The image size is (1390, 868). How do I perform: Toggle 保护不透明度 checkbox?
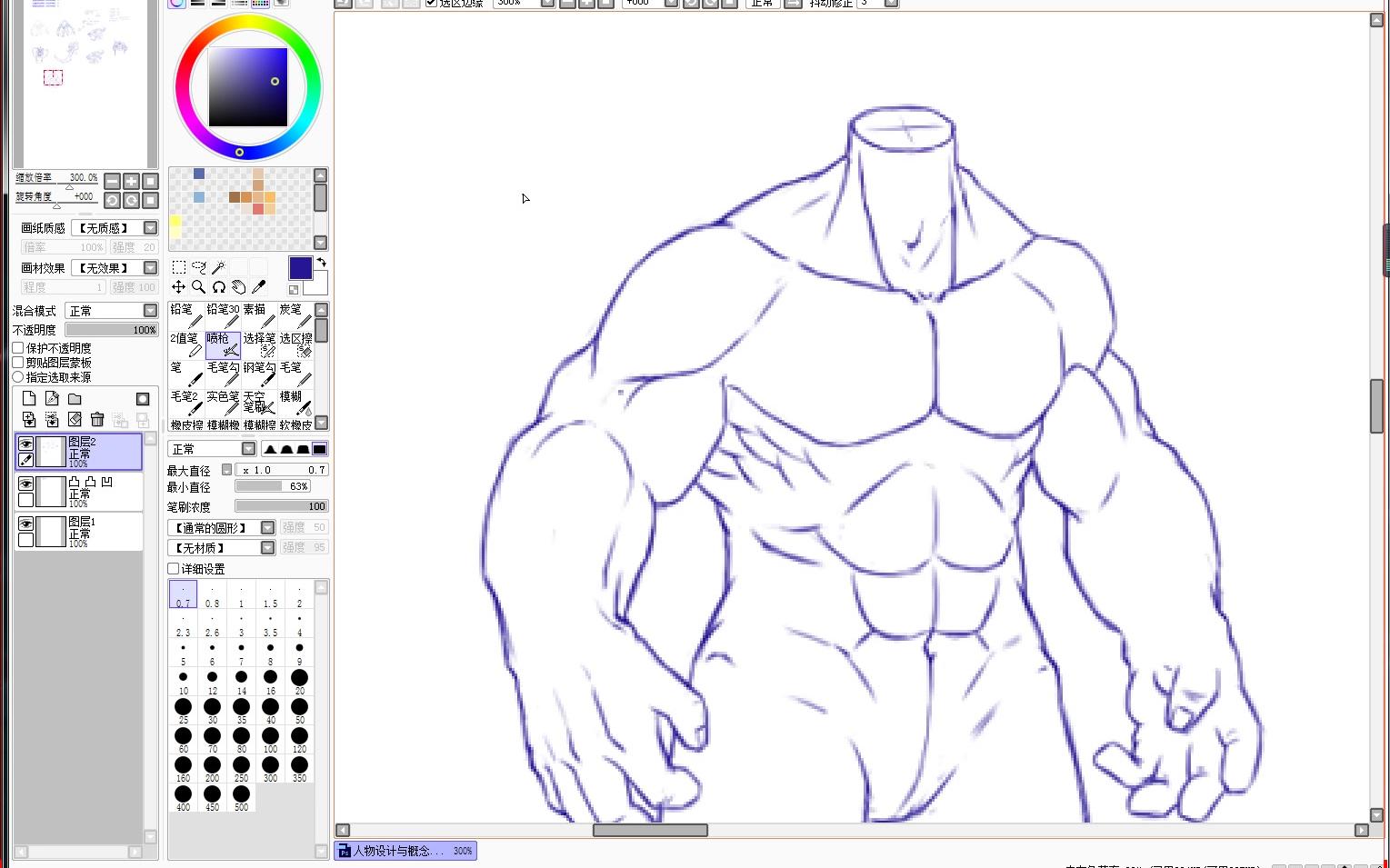coord(18,348)
